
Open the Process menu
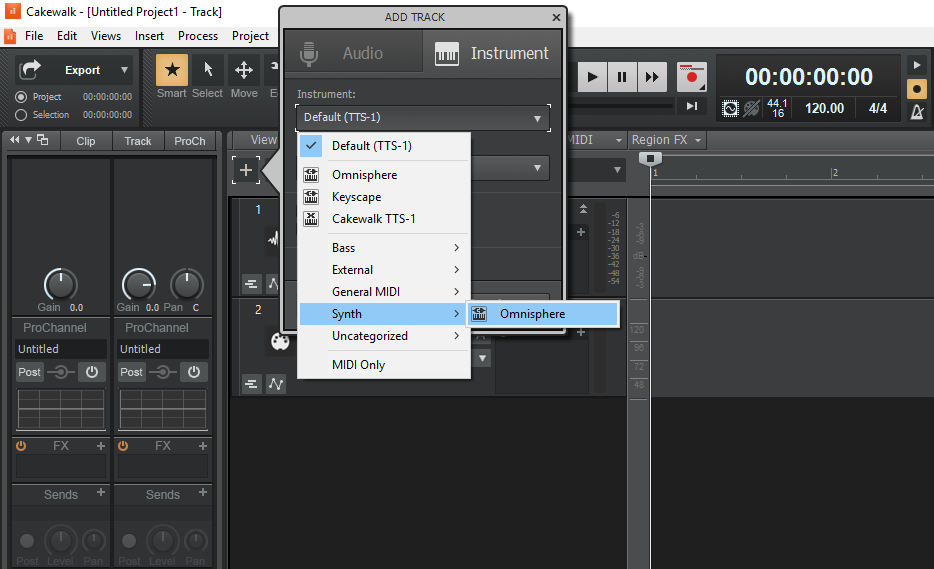click(x=198, y=36)
